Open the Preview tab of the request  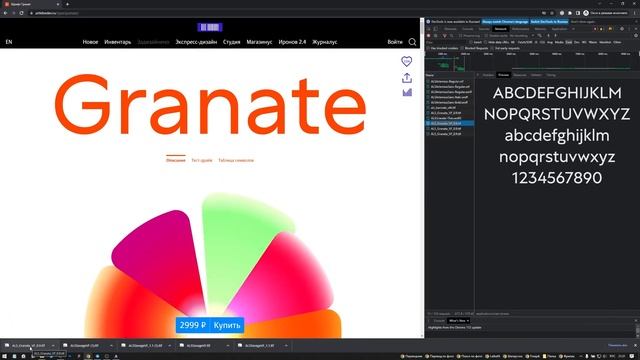pyautogui.click(x=504, y=75)
